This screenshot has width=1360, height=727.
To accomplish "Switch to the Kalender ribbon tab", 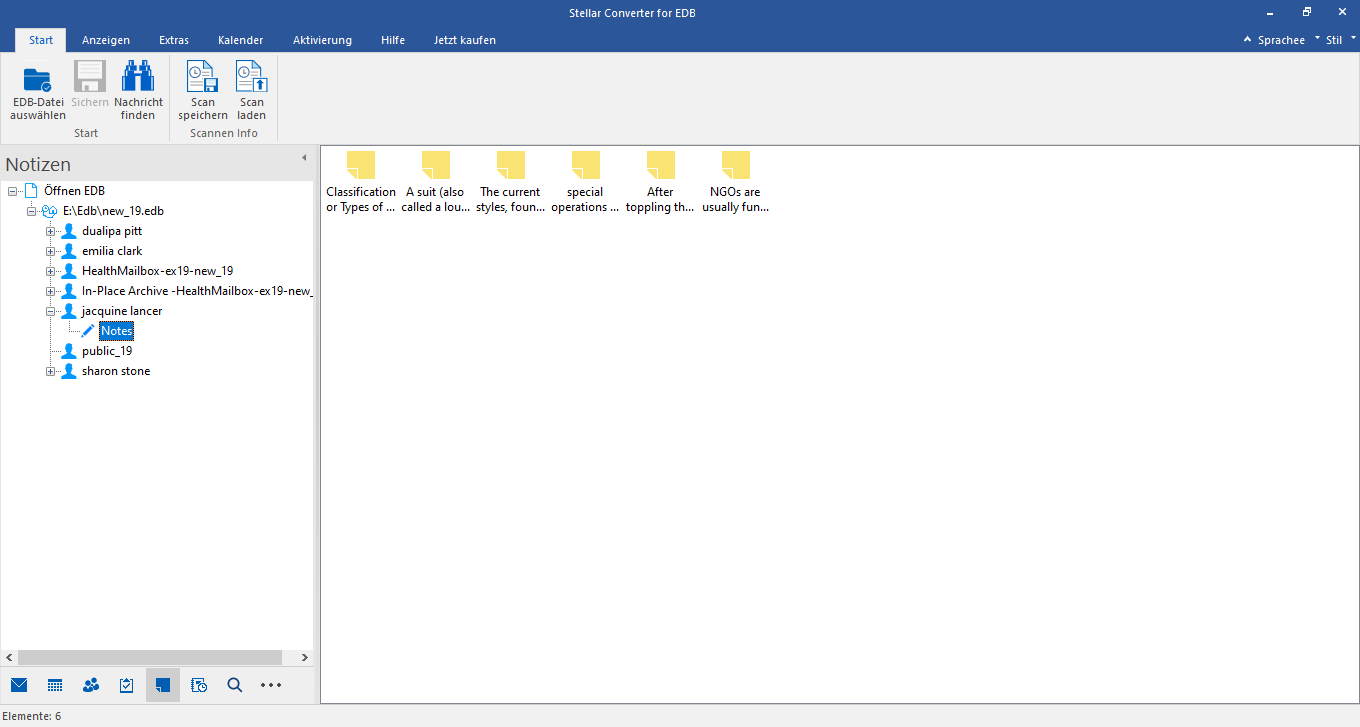I will point(240,40).
